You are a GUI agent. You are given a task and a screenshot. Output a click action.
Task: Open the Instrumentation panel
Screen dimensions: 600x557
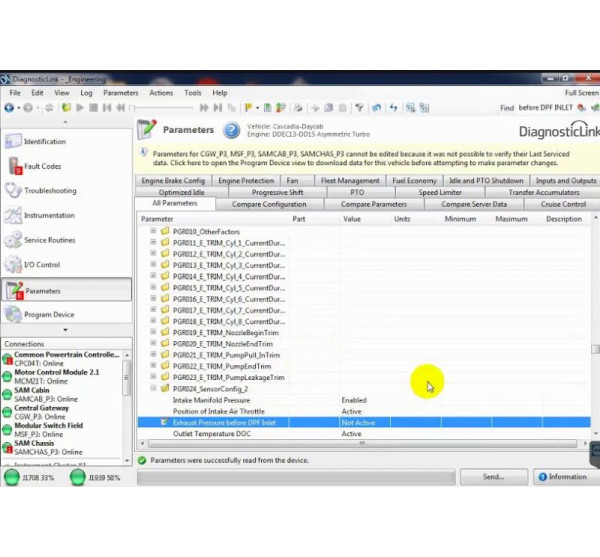click(13, 216)
